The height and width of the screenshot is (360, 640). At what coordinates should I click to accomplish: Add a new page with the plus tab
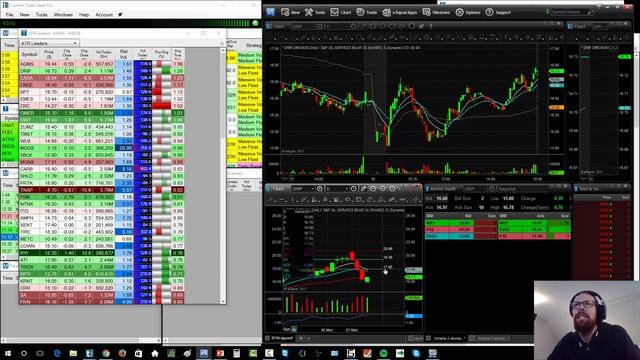[x=301, y=338]
